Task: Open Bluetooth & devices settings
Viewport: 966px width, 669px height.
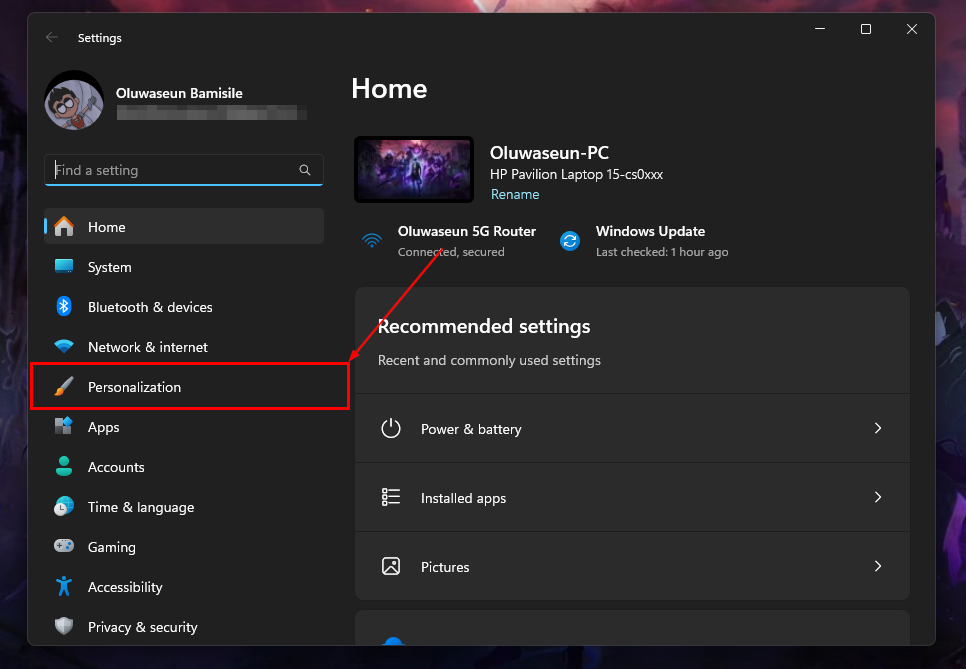Action: 184,307
